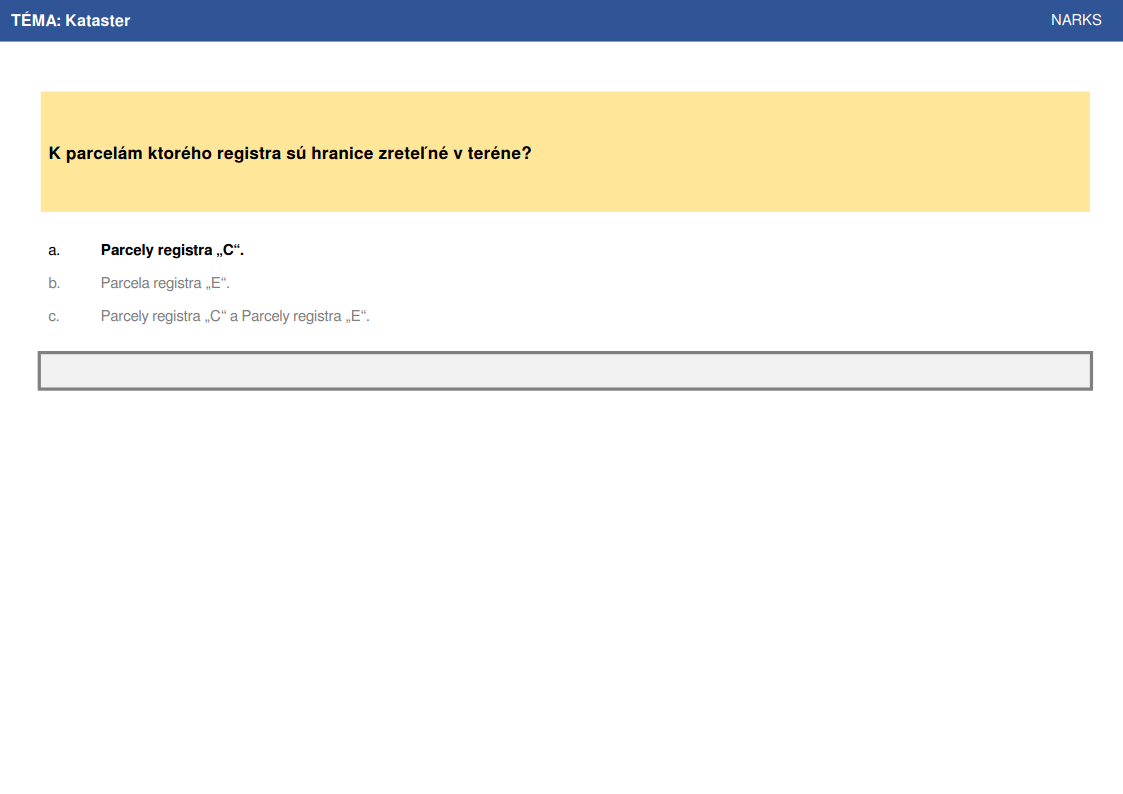Click the "c." answer letter marker

[x=54, y=316]
